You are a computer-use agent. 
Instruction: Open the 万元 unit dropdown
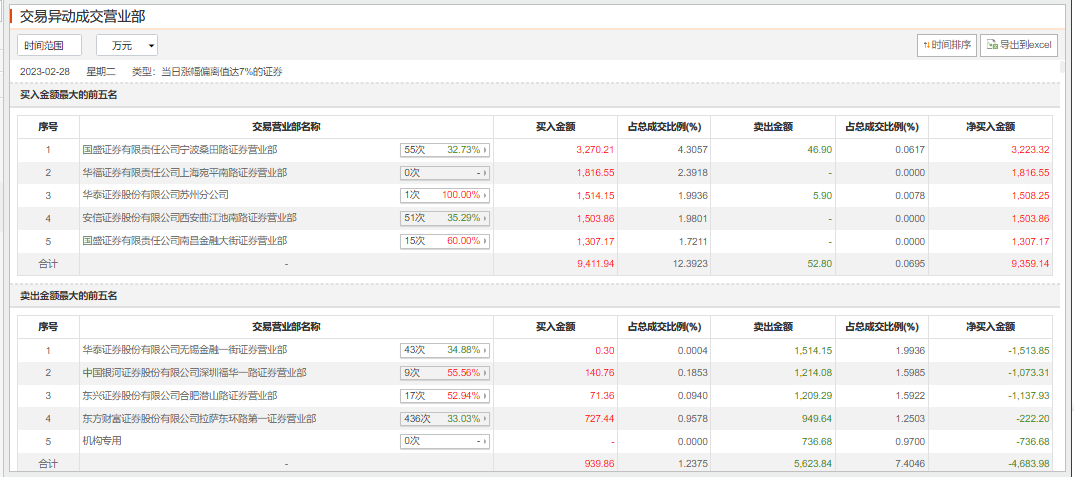point(127,45)
